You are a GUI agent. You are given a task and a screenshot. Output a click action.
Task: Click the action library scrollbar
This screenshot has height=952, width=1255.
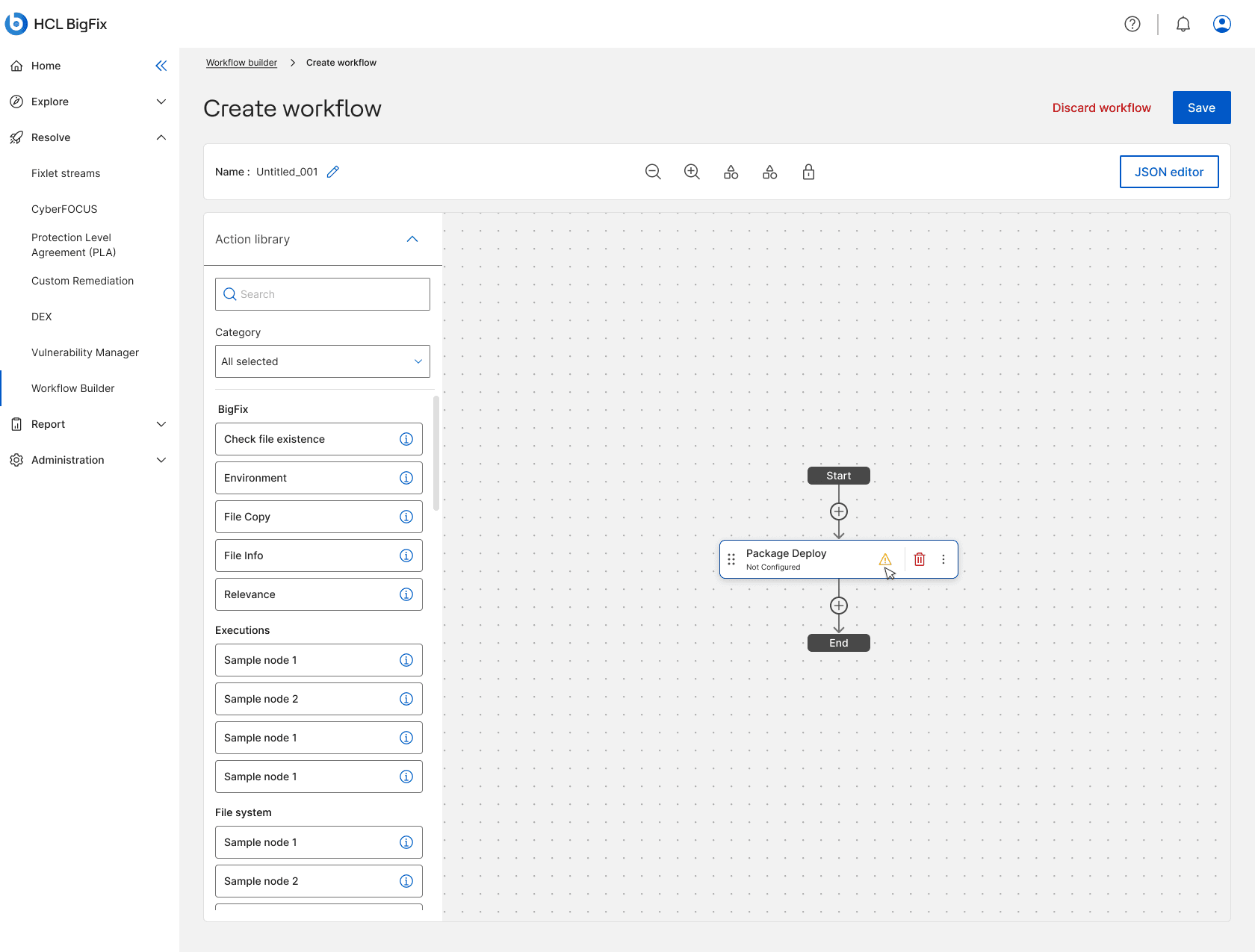pyautogui.click(x=436, y=454)
